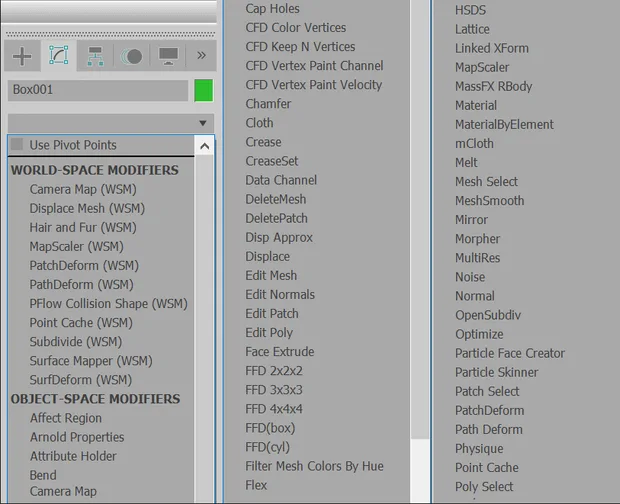Select the Displace modifier
The height and width of the screenshot is (504, 620).
(268, 257)
